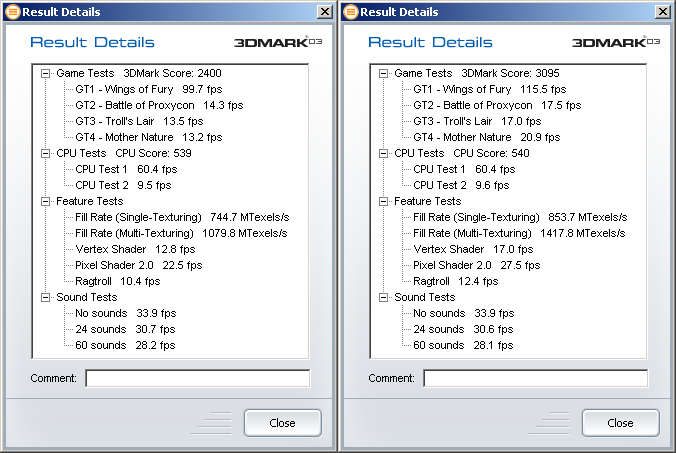
Task: Select GT3 Troll's Lair 13.5 fps
Action: click(x=139, y=121)
